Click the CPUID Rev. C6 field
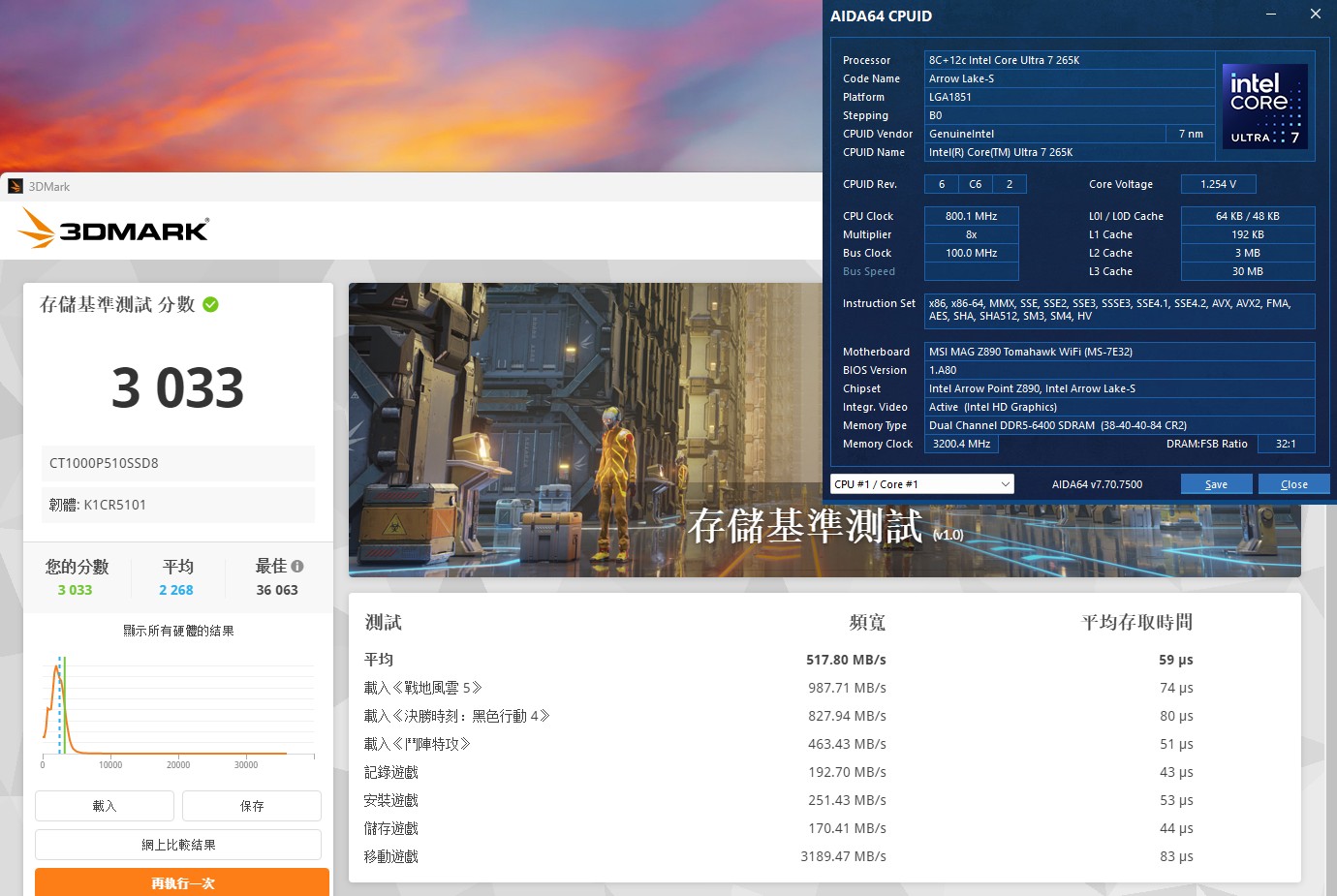The image size is (1337, 896). [975, 184]
